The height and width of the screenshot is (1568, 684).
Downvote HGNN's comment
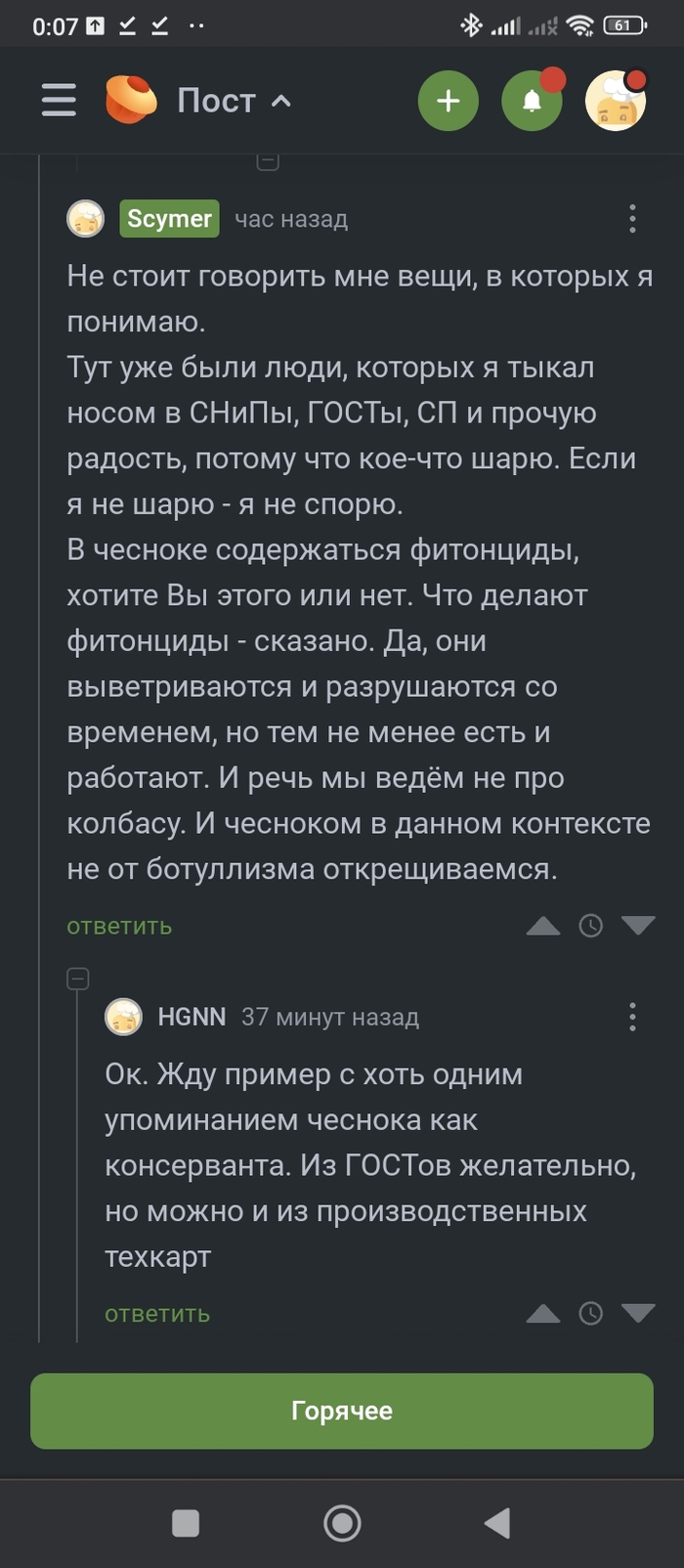click(x=638, y=1314)
